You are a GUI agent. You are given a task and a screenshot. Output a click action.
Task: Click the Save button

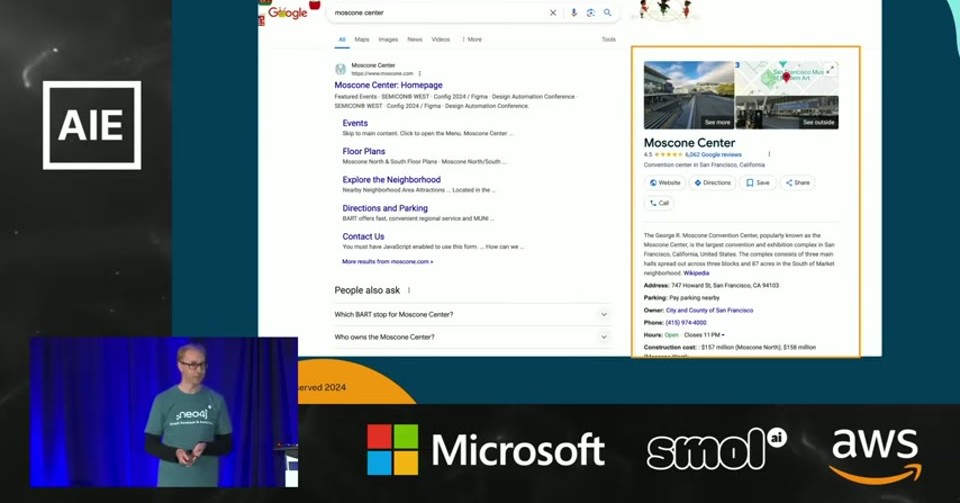click(757, 182)
